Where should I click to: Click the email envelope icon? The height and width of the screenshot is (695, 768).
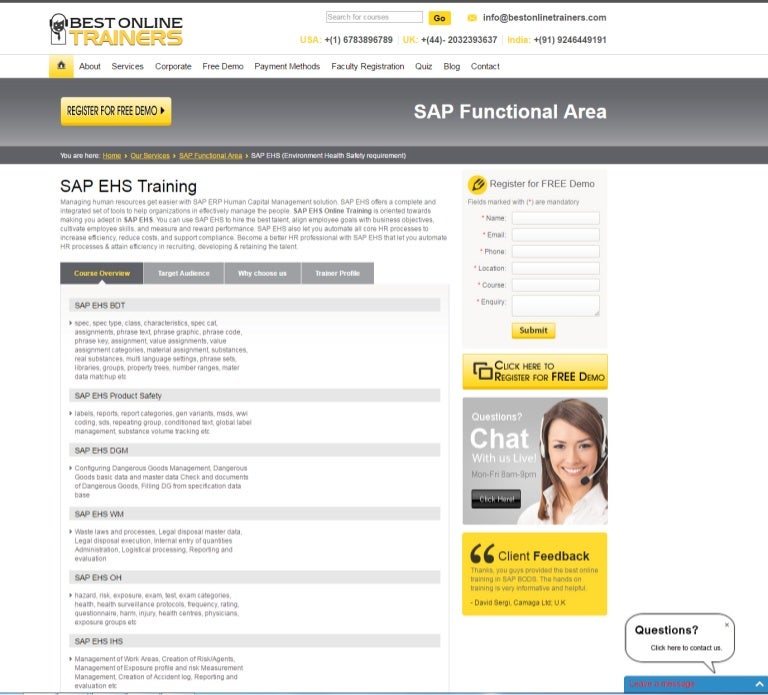(x=472, y=18)
